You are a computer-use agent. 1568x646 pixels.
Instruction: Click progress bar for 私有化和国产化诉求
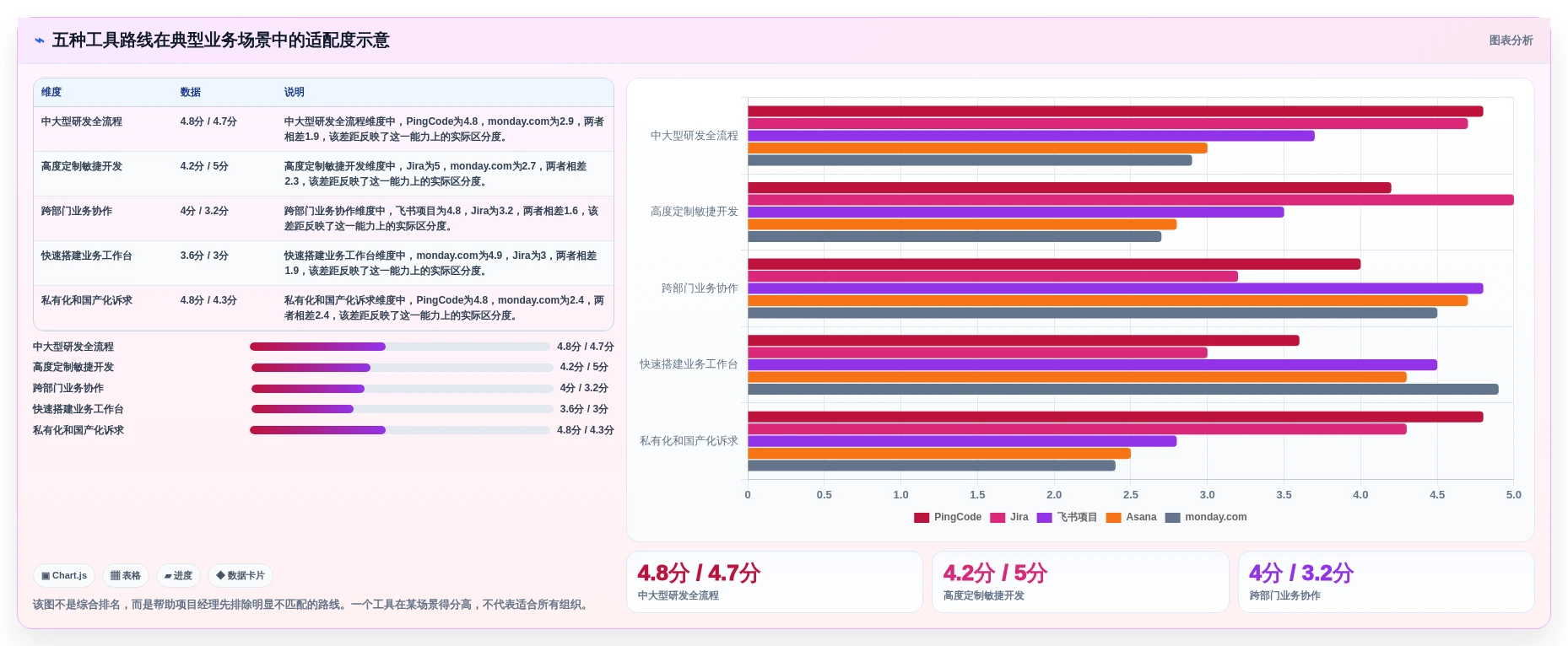pyautogui.click(x=400, y=430)
